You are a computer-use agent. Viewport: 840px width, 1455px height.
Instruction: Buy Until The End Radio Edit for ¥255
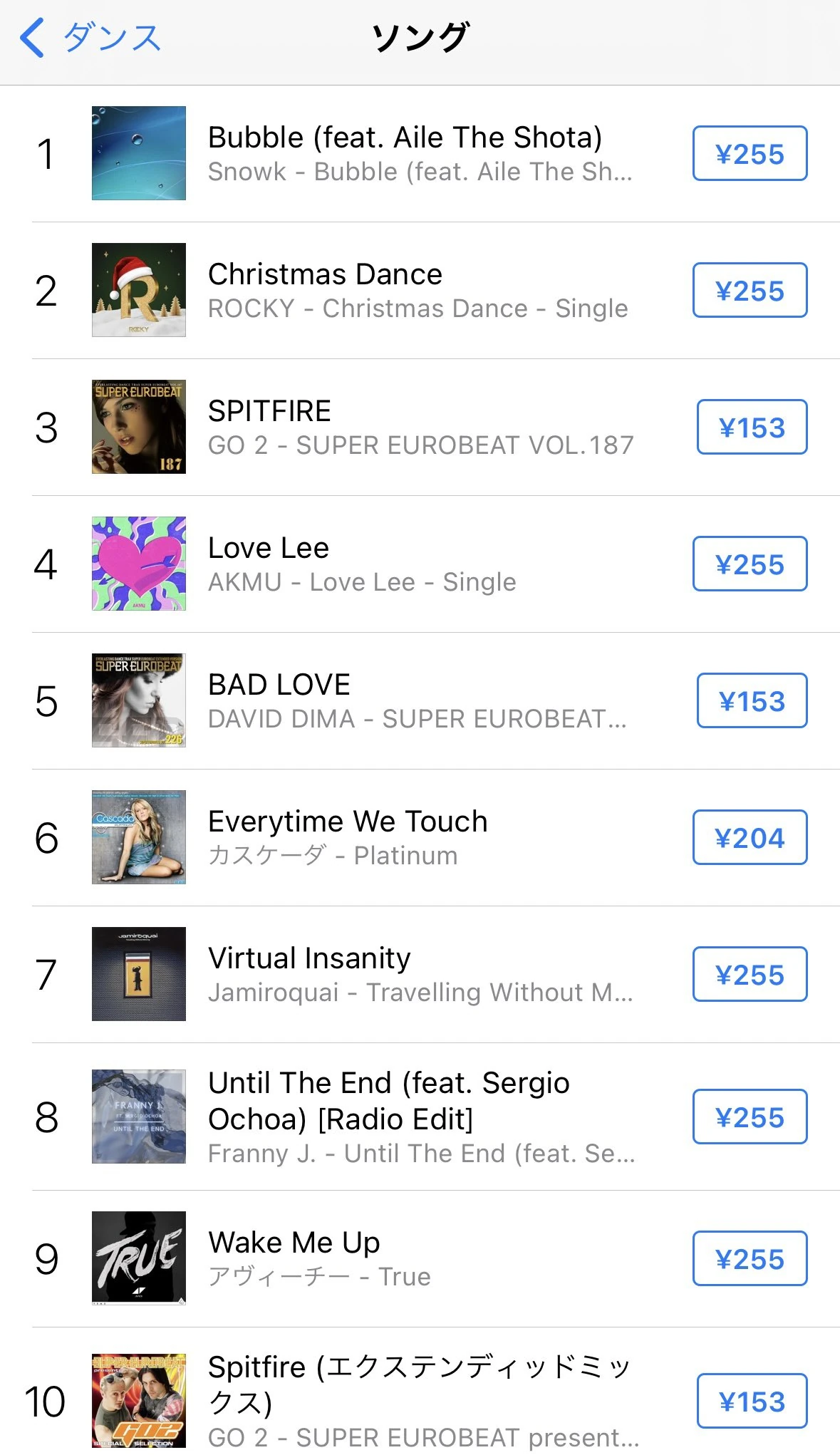tap(750, 1117)
